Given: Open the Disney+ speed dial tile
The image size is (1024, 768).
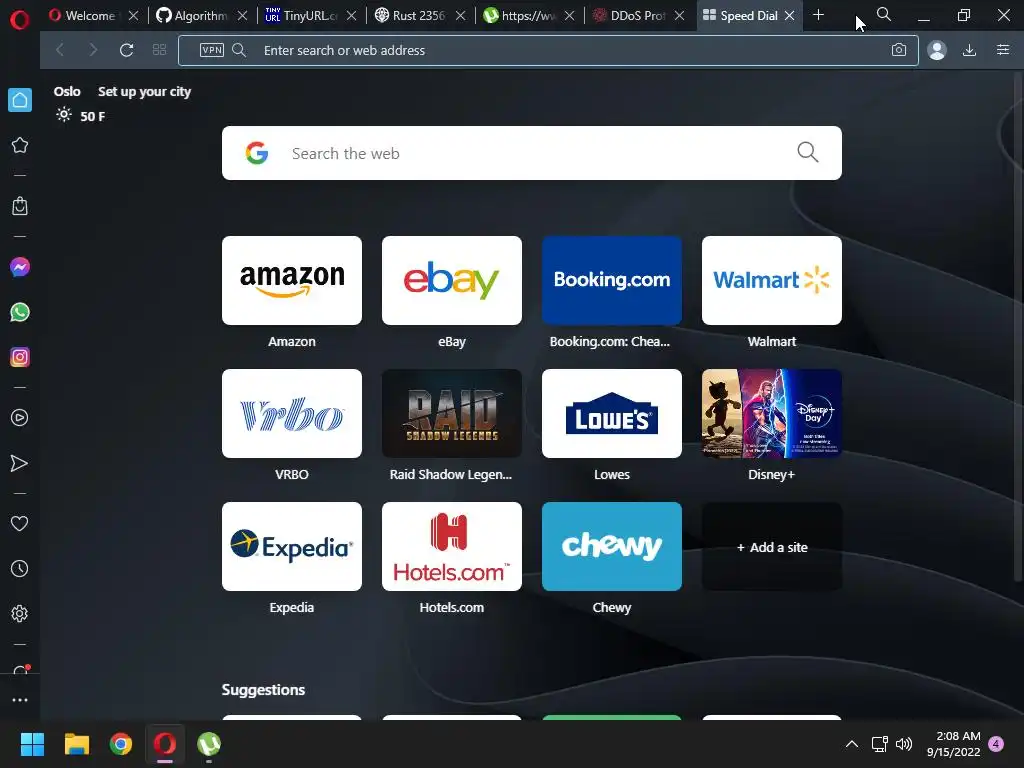Looking at the screenshot, I should click(x=772, y=413).
